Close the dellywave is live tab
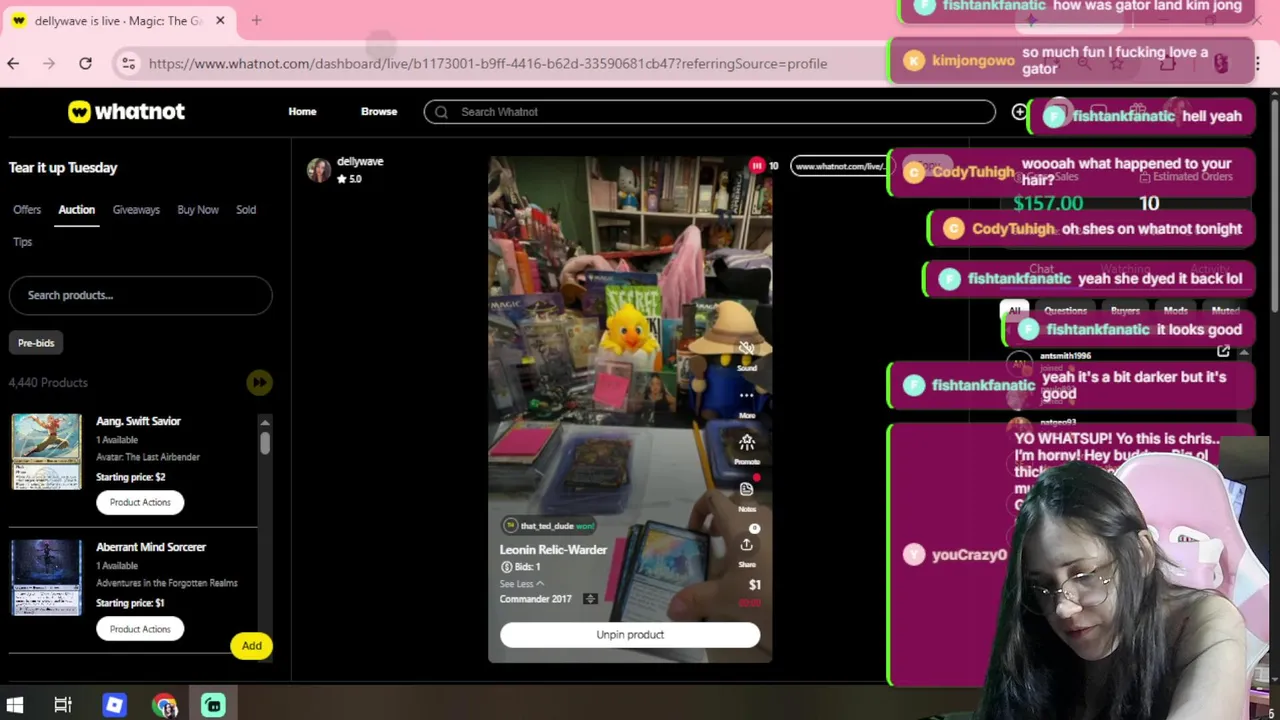This screenshot has height=720, width=1280. click(x=220, y=20)
